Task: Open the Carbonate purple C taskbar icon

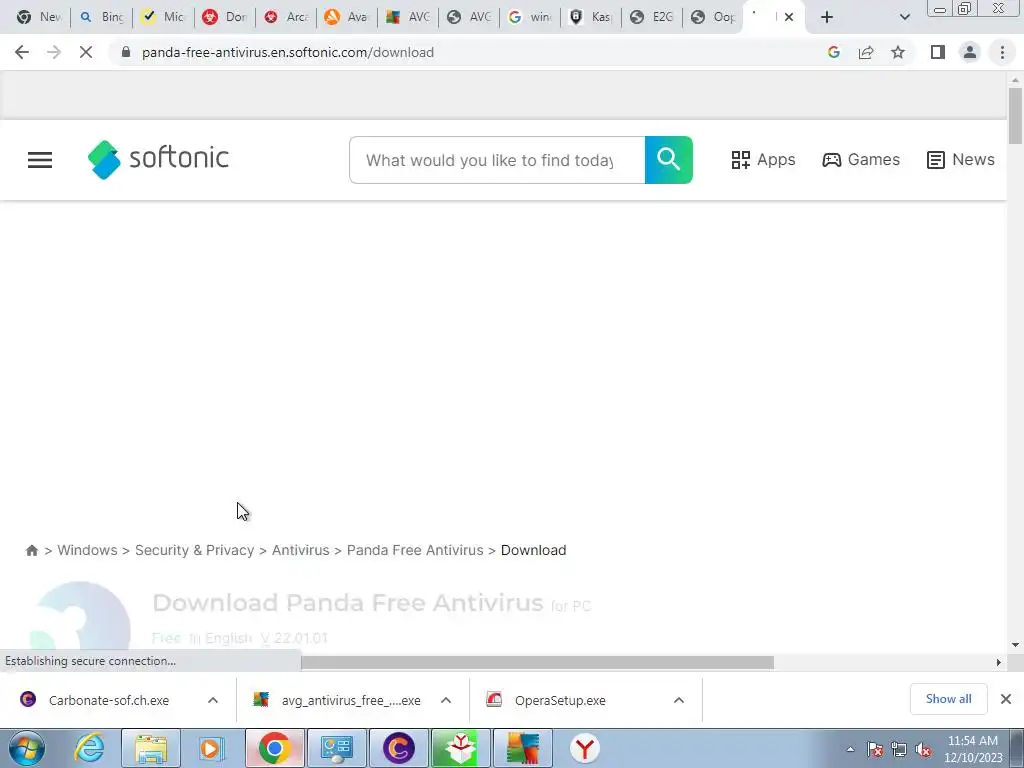Action: 398,748
